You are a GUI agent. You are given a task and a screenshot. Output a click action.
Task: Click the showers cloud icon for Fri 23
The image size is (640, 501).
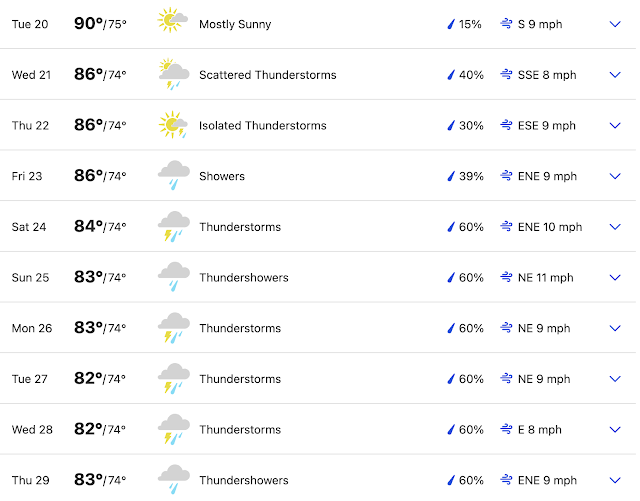(x=173, y=176)
